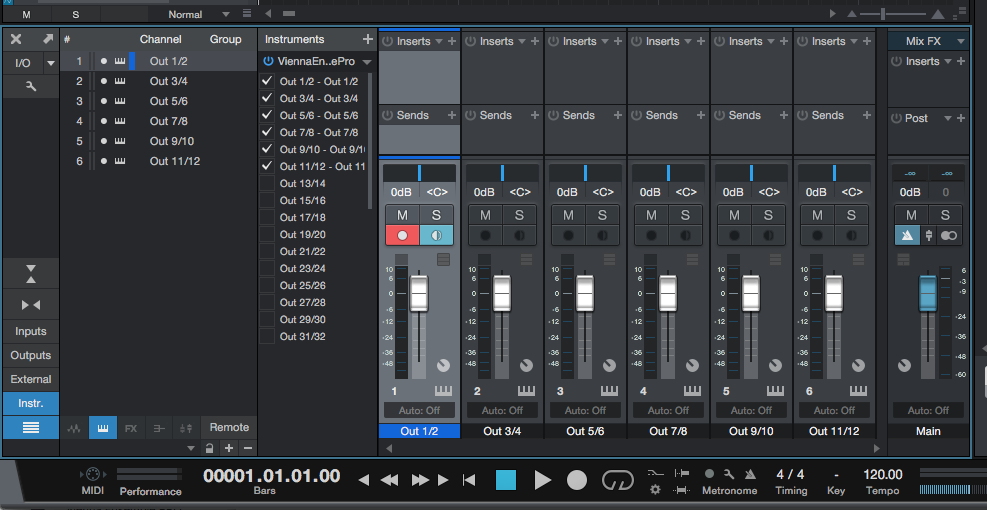The height and width of the screenshot is (510, 987).
Task: Open Auto: Off menu on Main channel
Action: pyautogui.click(x=928, y=410)
